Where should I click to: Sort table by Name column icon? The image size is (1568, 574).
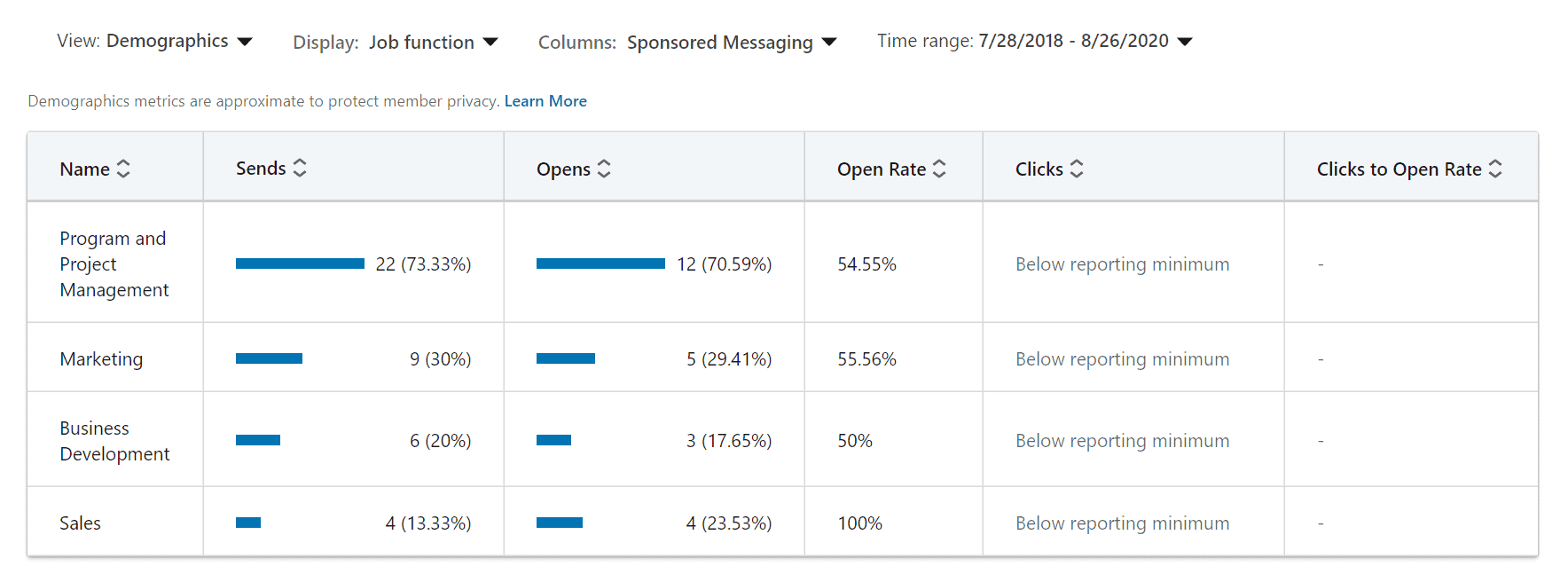pyautogui.click(x=123, y=169)
